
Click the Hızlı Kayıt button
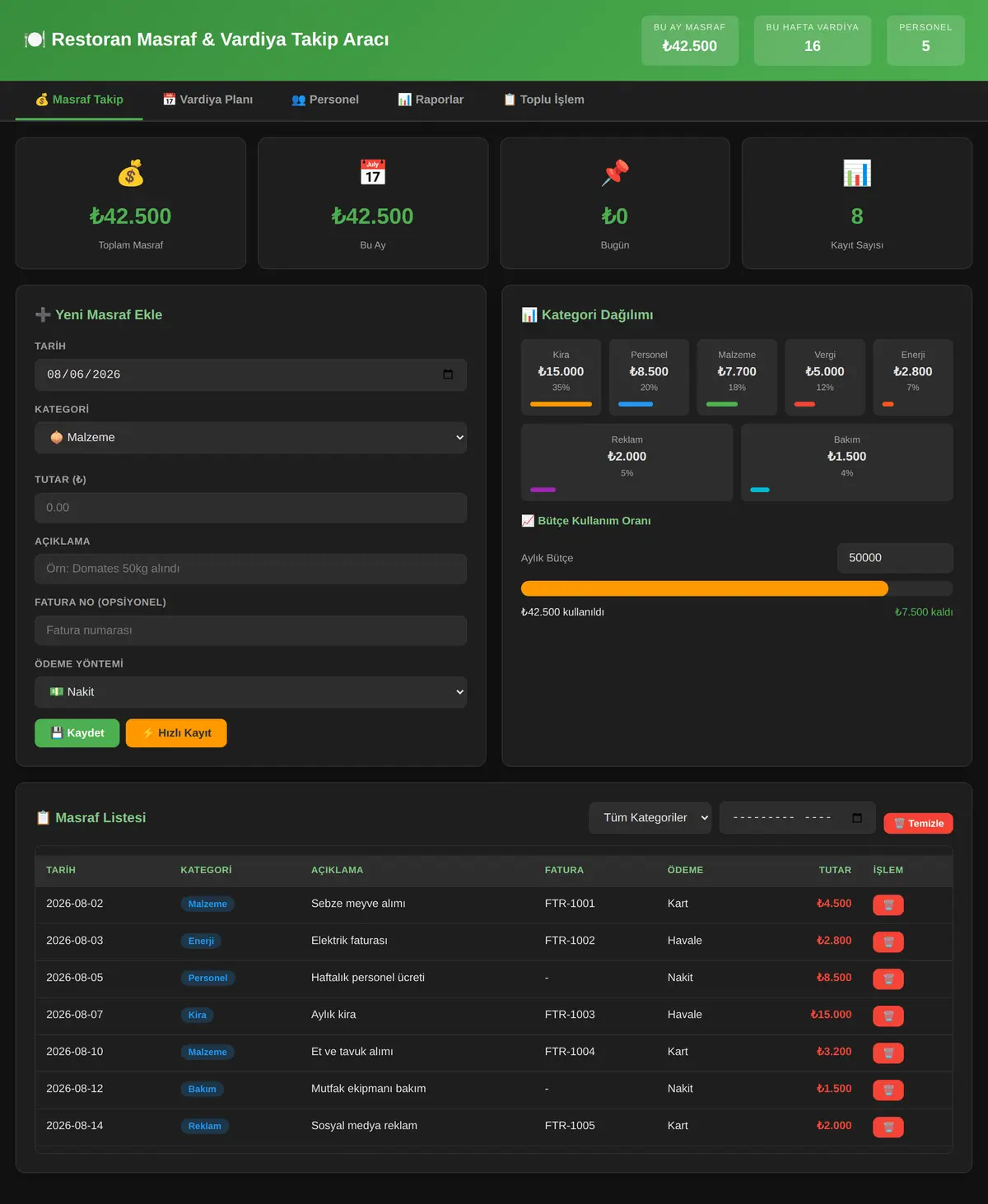tap(176, 733)
